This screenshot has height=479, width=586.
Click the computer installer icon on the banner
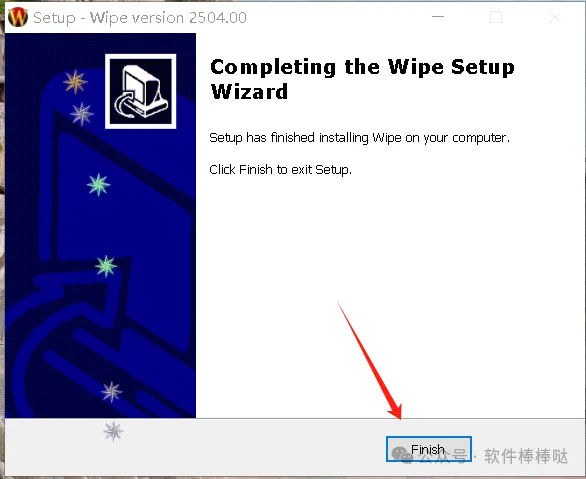pyautogui.click(x=141, y=91)
